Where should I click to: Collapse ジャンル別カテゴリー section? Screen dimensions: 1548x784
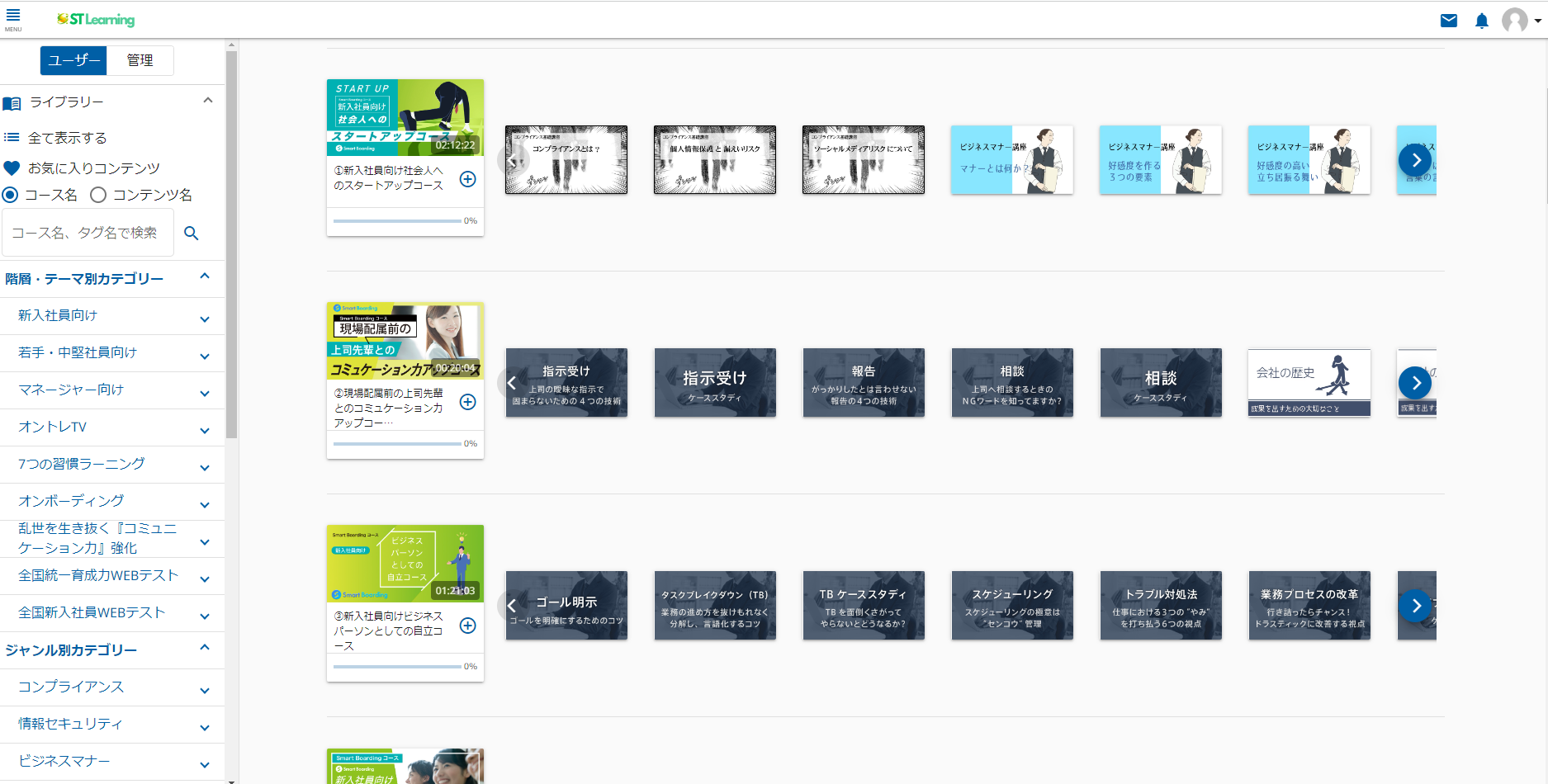pos(205,648)
